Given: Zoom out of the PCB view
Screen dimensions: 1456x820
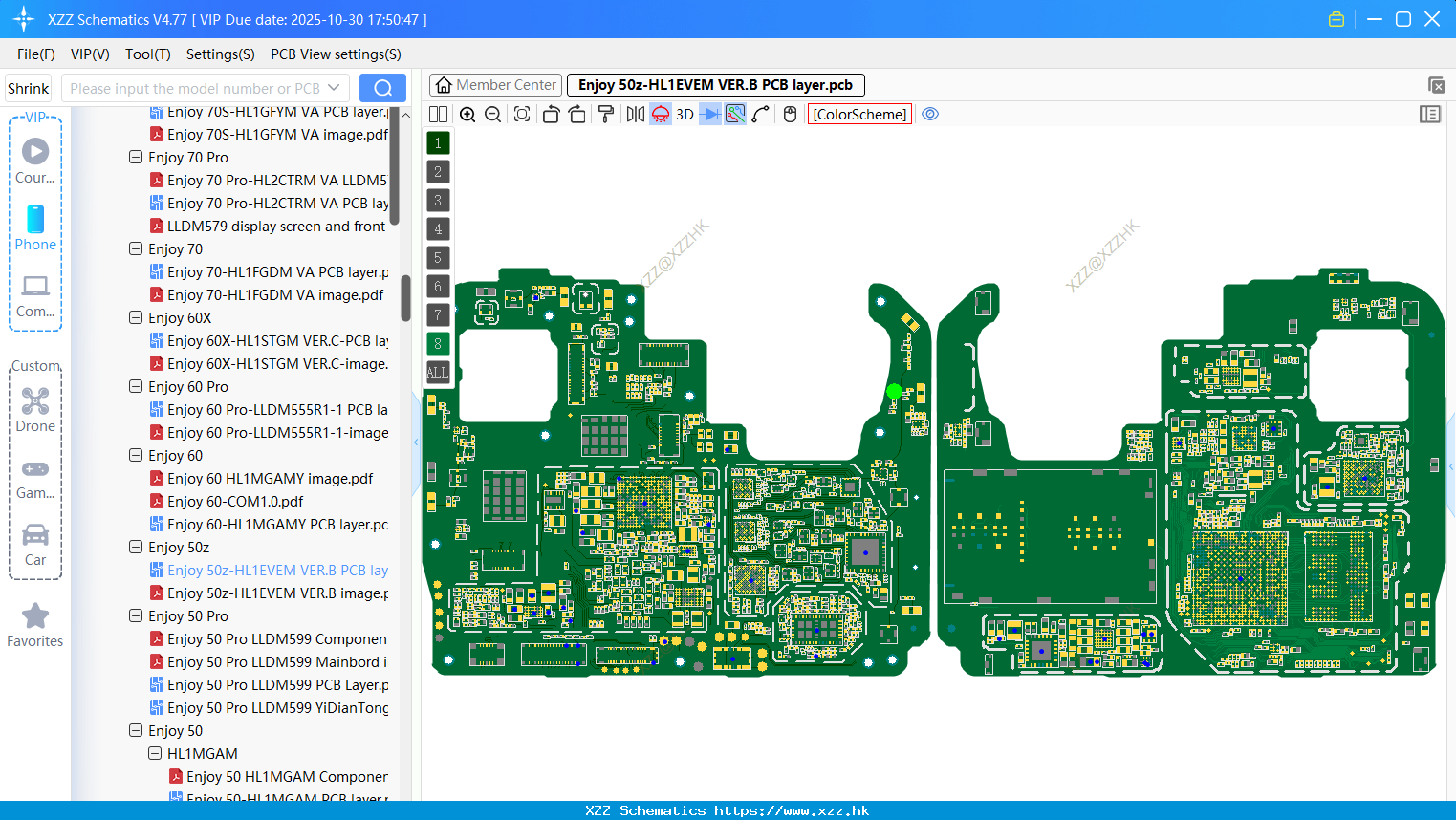Looking at the screenshot, I should 493,114.
